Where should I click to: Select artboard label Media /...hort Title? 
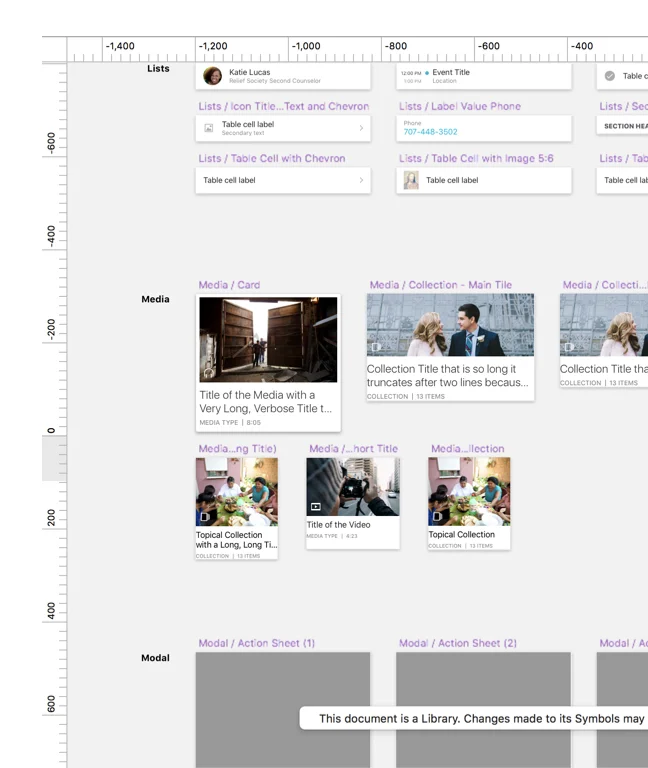click(354, 449)
